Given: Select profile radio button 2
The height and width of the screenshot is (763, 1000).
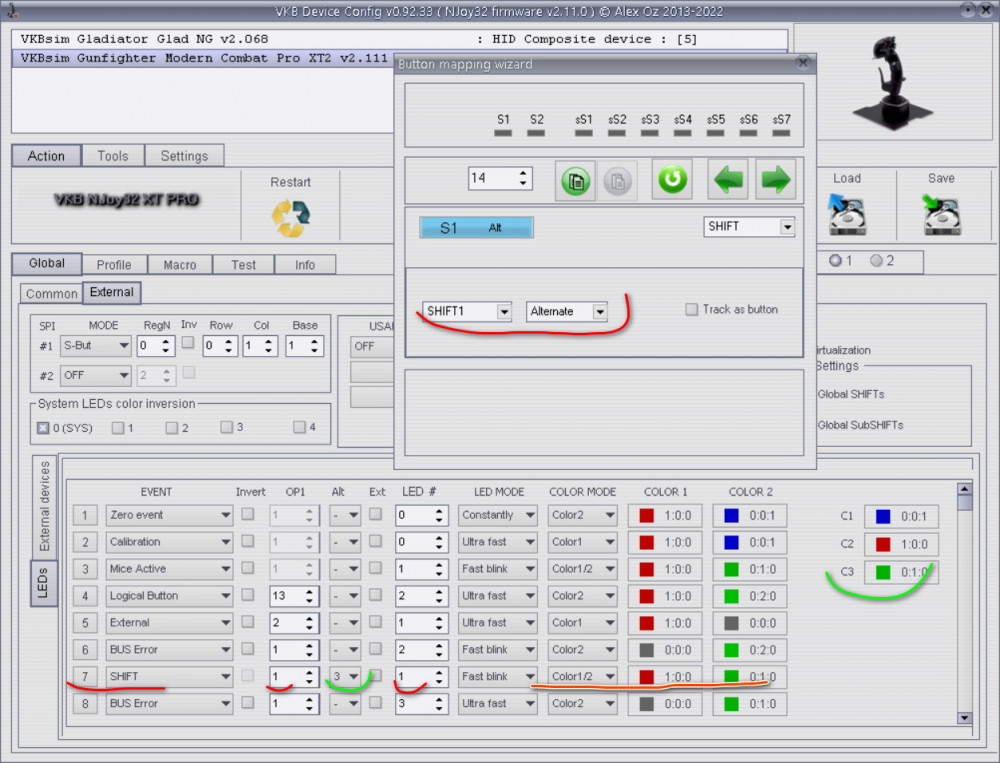Looking at the screenshot, I should coord(876,261).
